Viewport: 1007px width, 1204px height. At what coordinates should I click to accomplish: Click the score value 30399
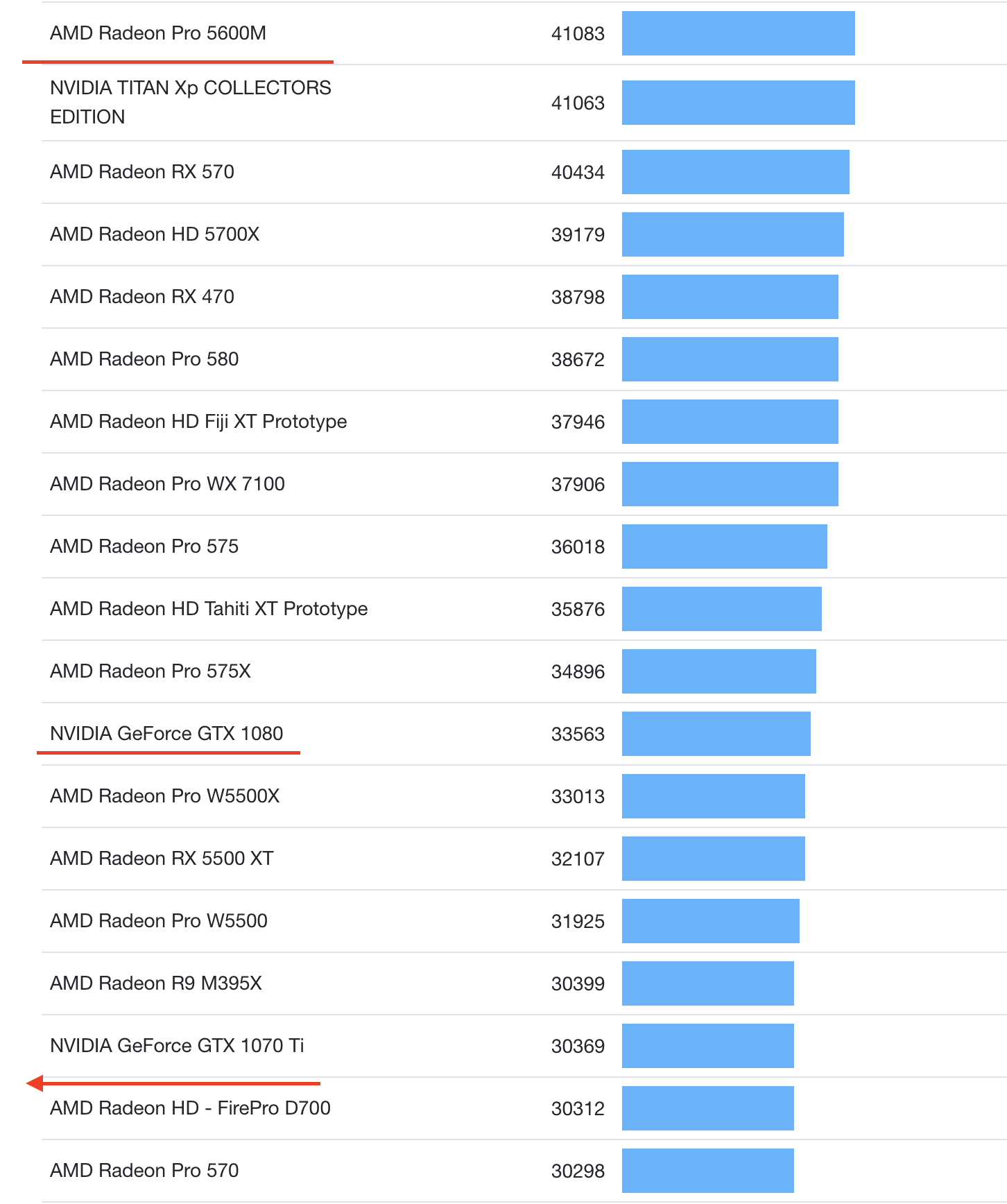(x=578, y=984)
